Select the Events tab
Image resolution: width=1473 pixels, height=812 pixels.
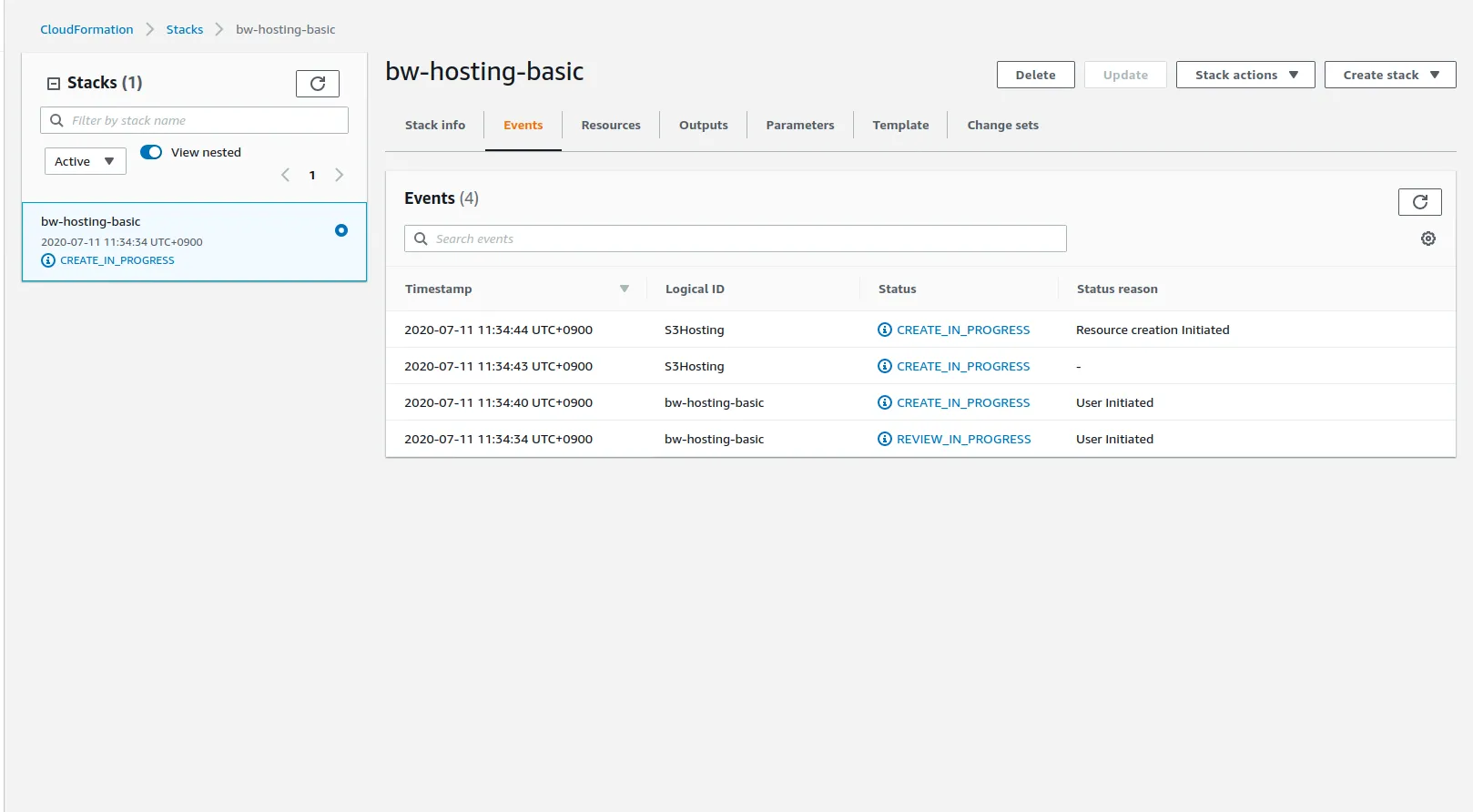(x=523, y=125)
